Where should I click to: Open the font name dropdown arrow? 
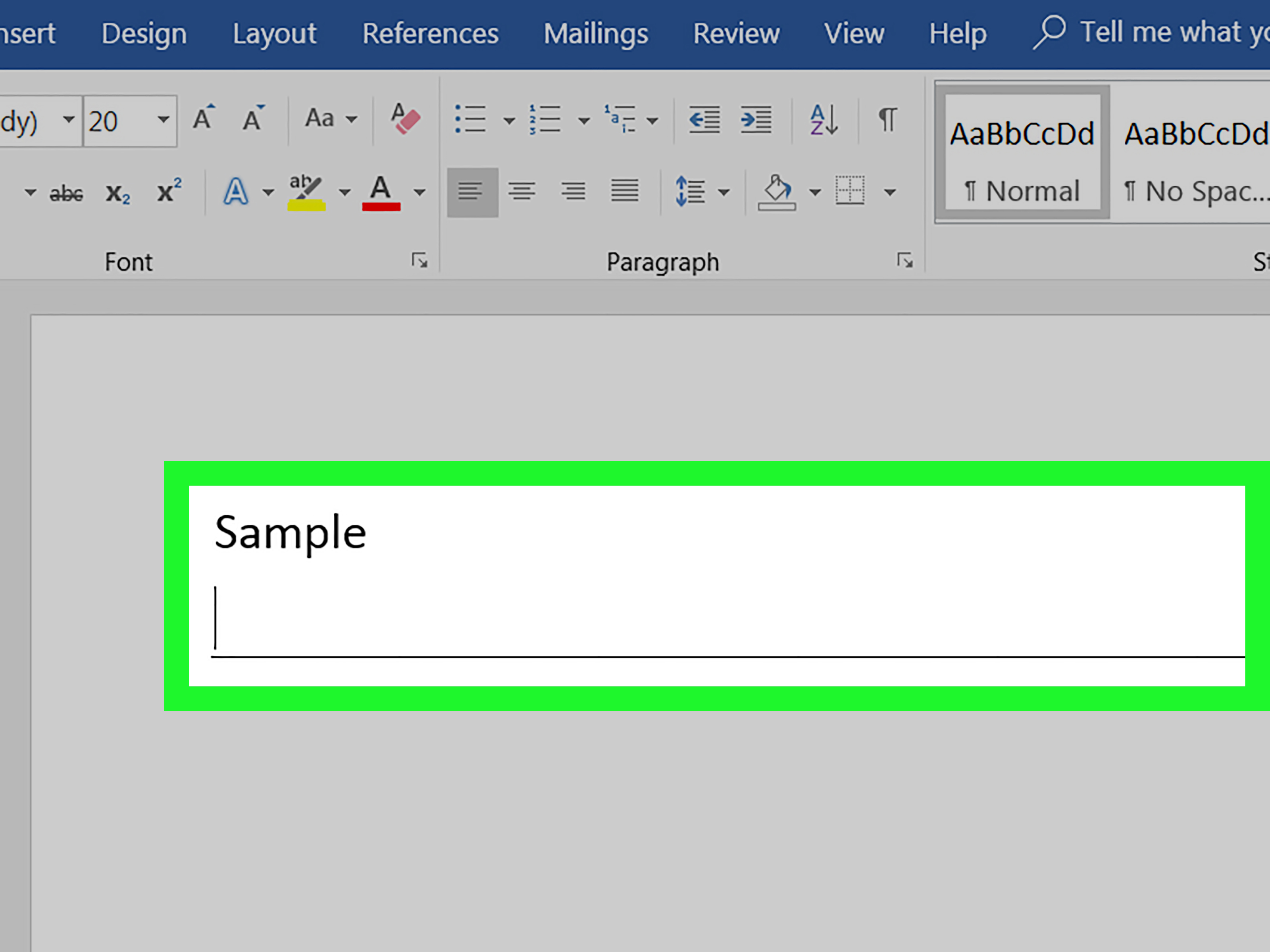pyautogui.click(x=69, y=119)
